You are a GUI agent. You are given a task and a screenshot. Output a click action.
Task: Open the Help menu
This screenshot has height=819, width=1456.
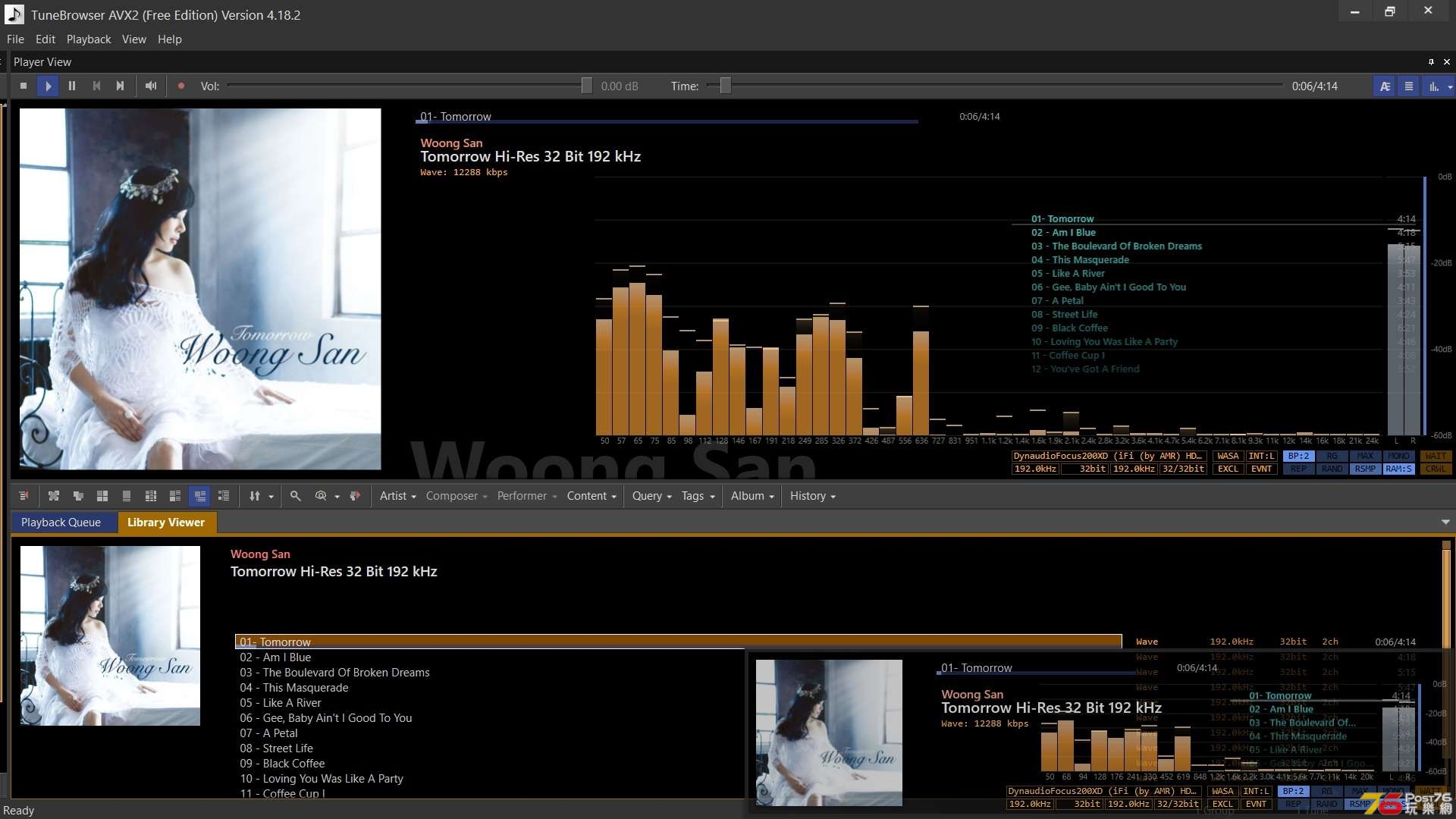click(x=170, y=39)
